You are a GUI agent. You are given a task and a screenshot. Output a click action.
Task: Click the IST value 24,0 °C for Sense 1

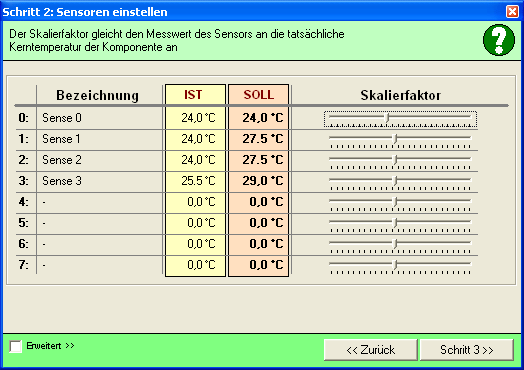coord(198,139)
